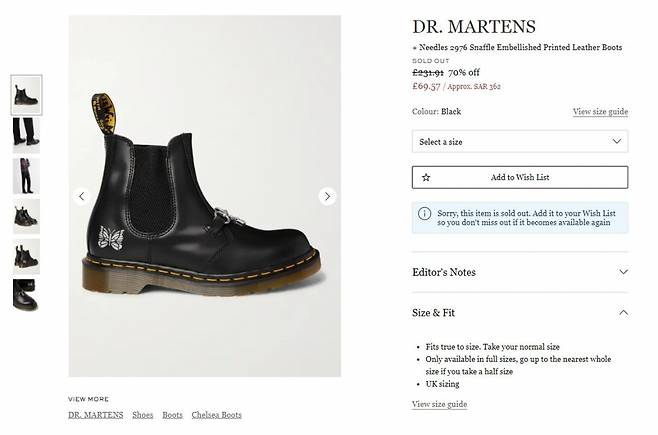Select the fourth thumbnail of boot pair

[x=26, y=216]
